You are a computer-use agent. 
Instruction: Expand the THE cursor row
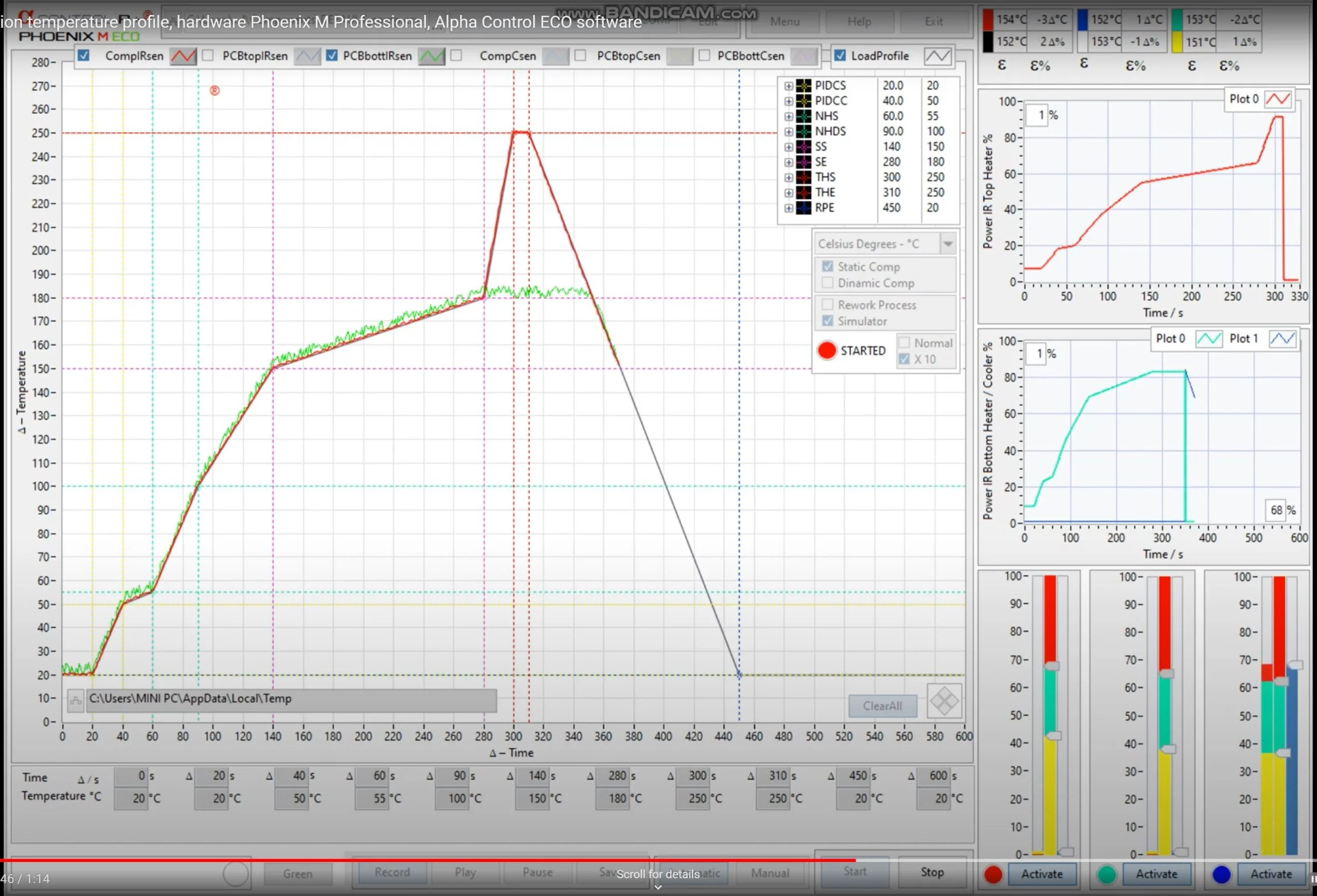(x=788, y=193)
